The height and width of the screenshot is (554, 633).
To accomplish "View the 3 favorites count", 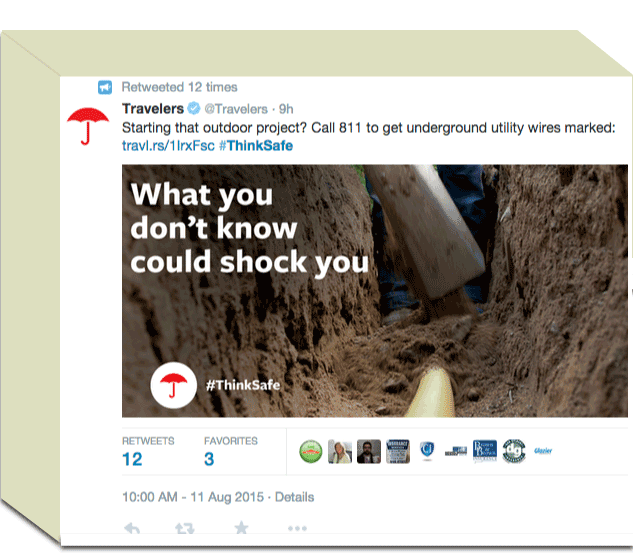I will (209, 459).
